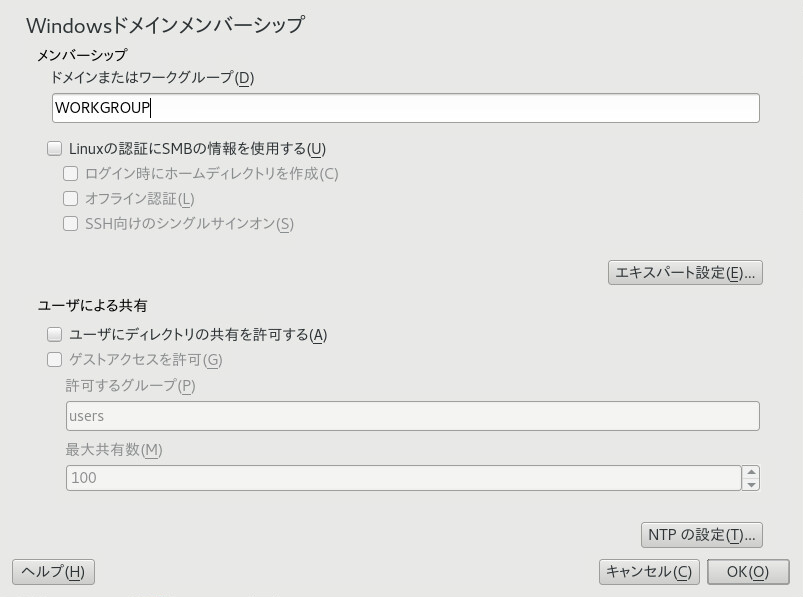The height and width of the screenshot is (597, 803).
Task: Increase maximum shares with up arrow
Action: coord(751,472)
